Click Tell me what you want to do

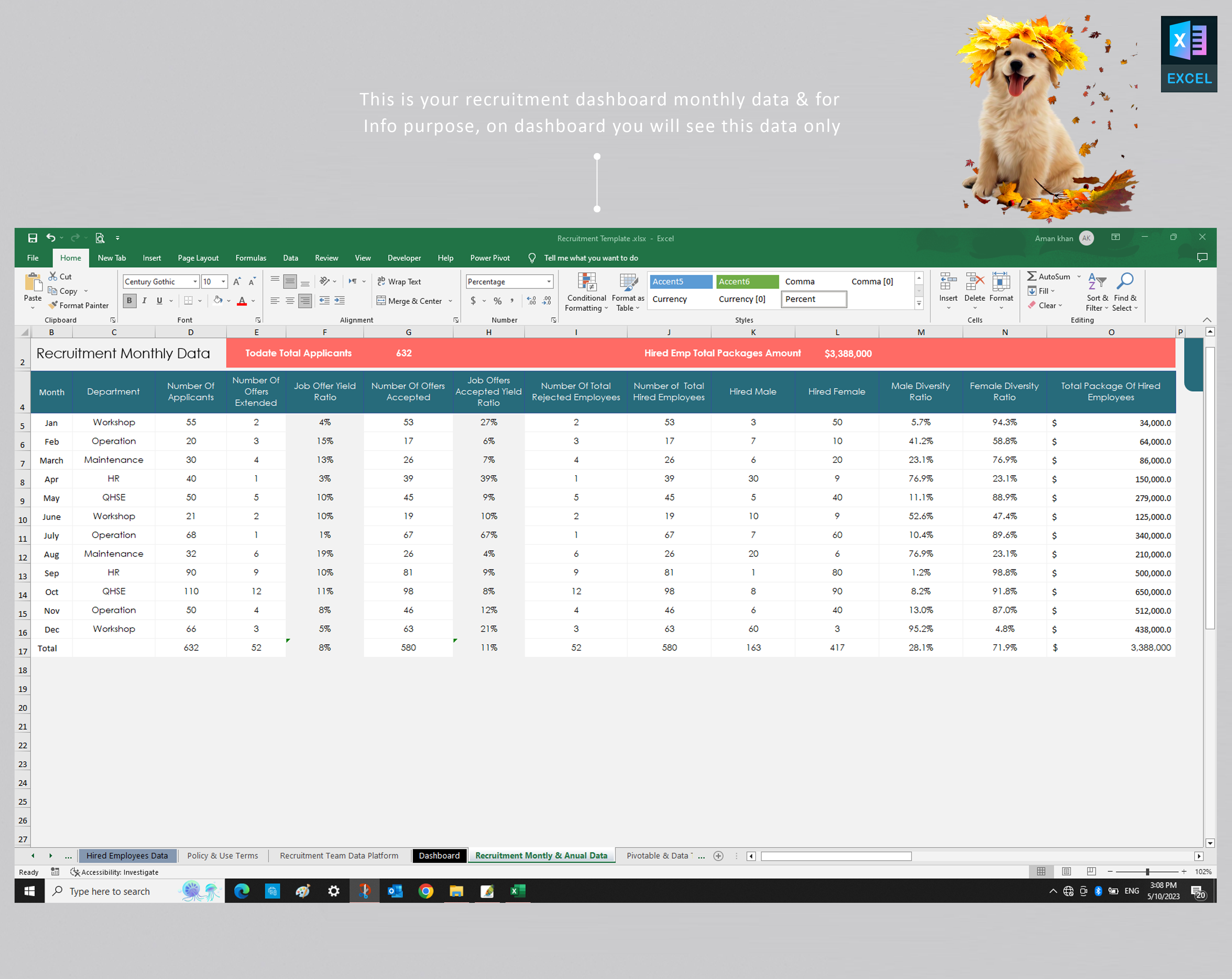pos(590,258)
